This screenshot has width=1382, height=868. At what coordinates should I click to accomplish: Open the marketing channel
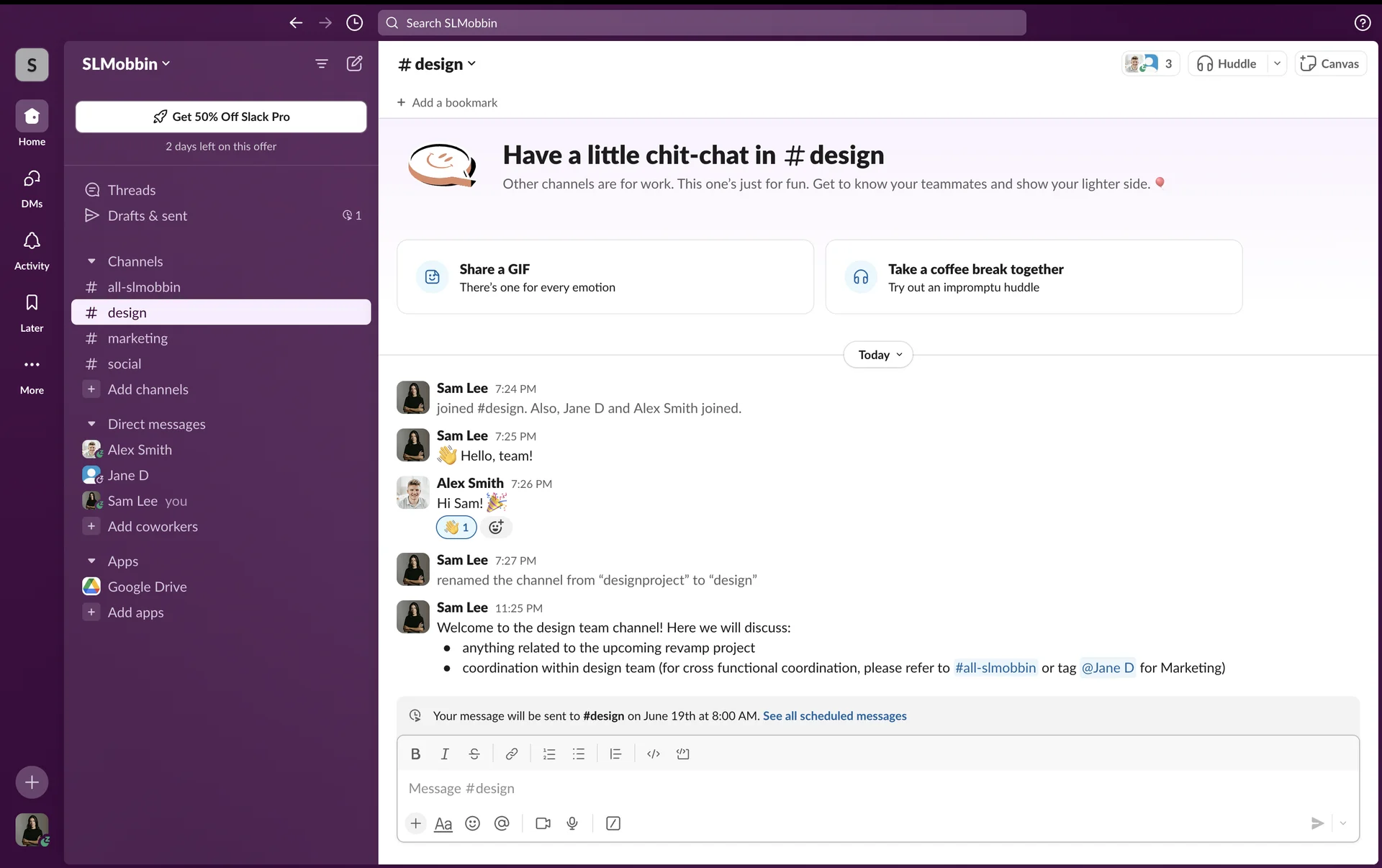pos(137,338)
